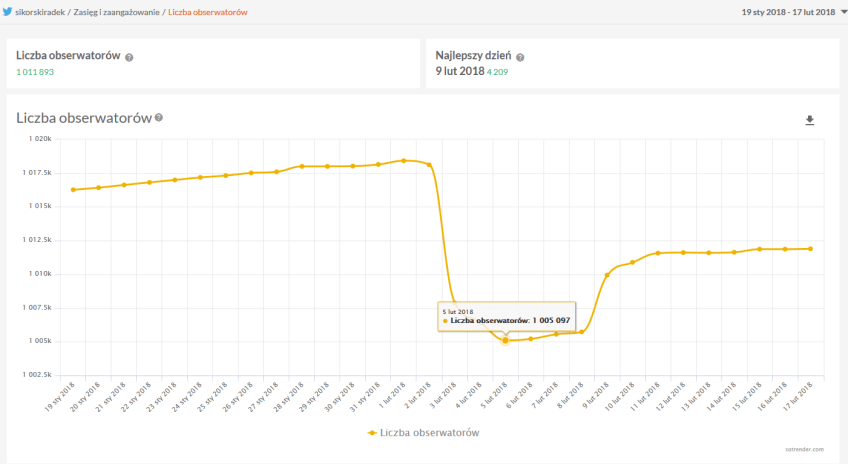
Task: Open the date range dropdown arrow
Action: tap(843, 12)
